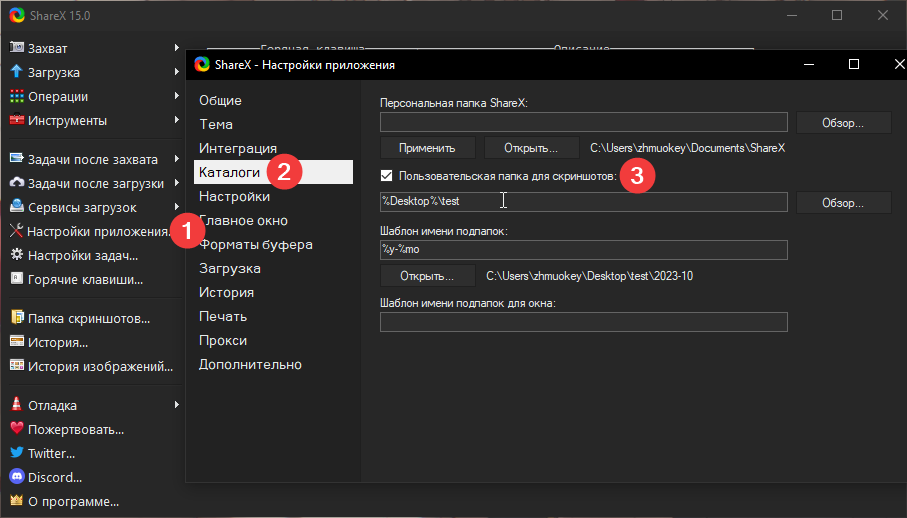Click the Инструменты toolbox icon
The width and height of the screenshot is (907, 518).
tap(17, 120)
